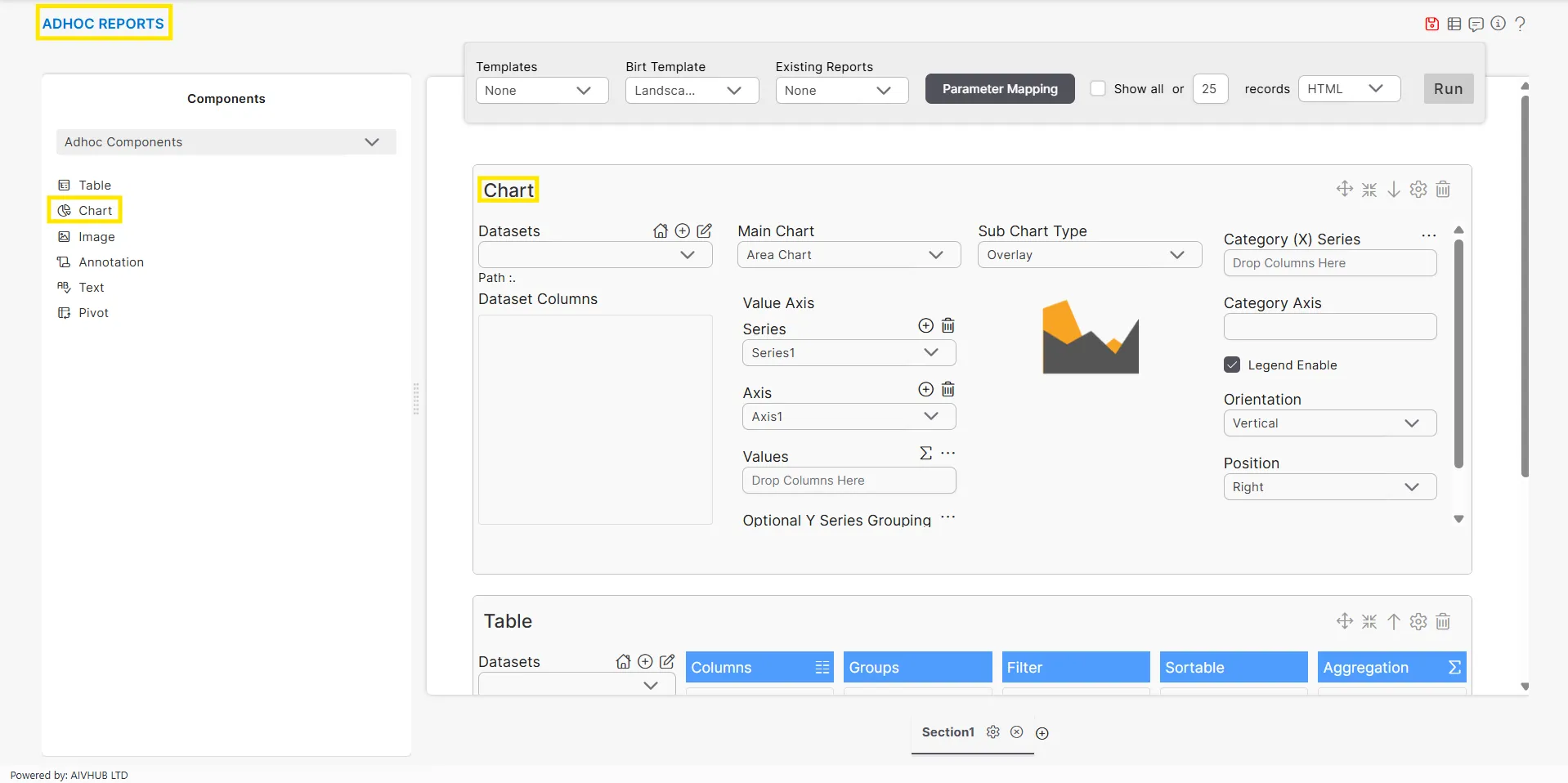Move the Chart component down with arrow

(x=1394, y=190)
